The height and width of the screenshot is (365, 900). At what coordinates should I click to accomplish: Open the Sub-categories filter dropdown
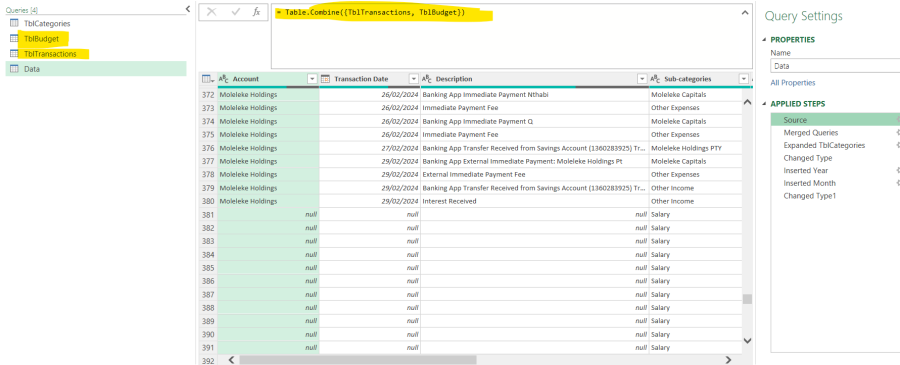[x=744, y=79]
